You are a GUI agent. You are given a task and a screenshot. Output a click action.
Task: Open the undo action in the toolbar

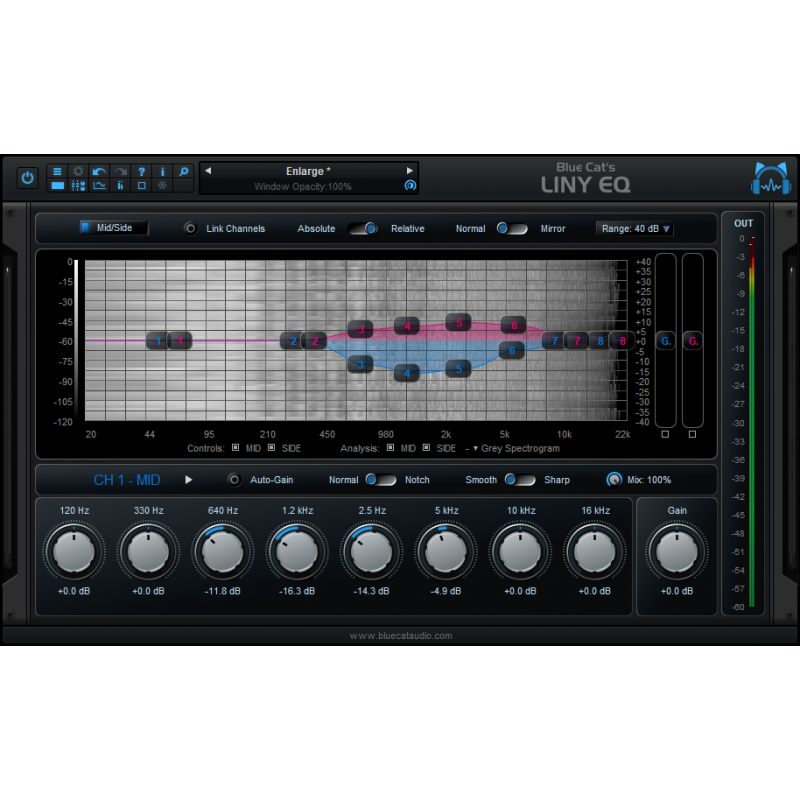click(x=98, y=172)
